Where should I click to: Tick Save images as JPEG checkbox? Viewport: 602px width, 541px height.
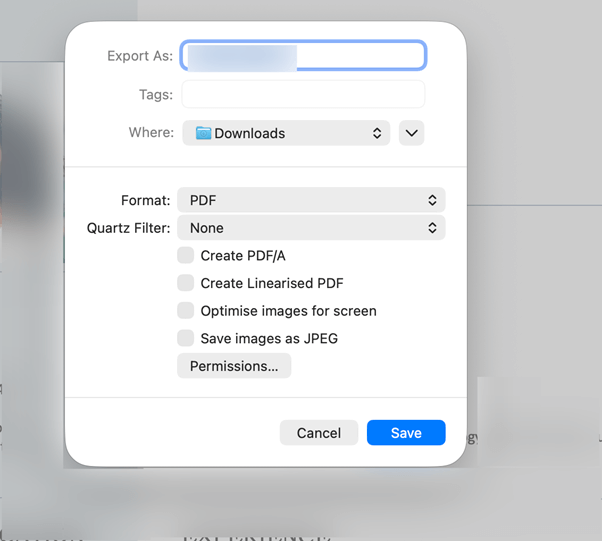click(185, 338)
